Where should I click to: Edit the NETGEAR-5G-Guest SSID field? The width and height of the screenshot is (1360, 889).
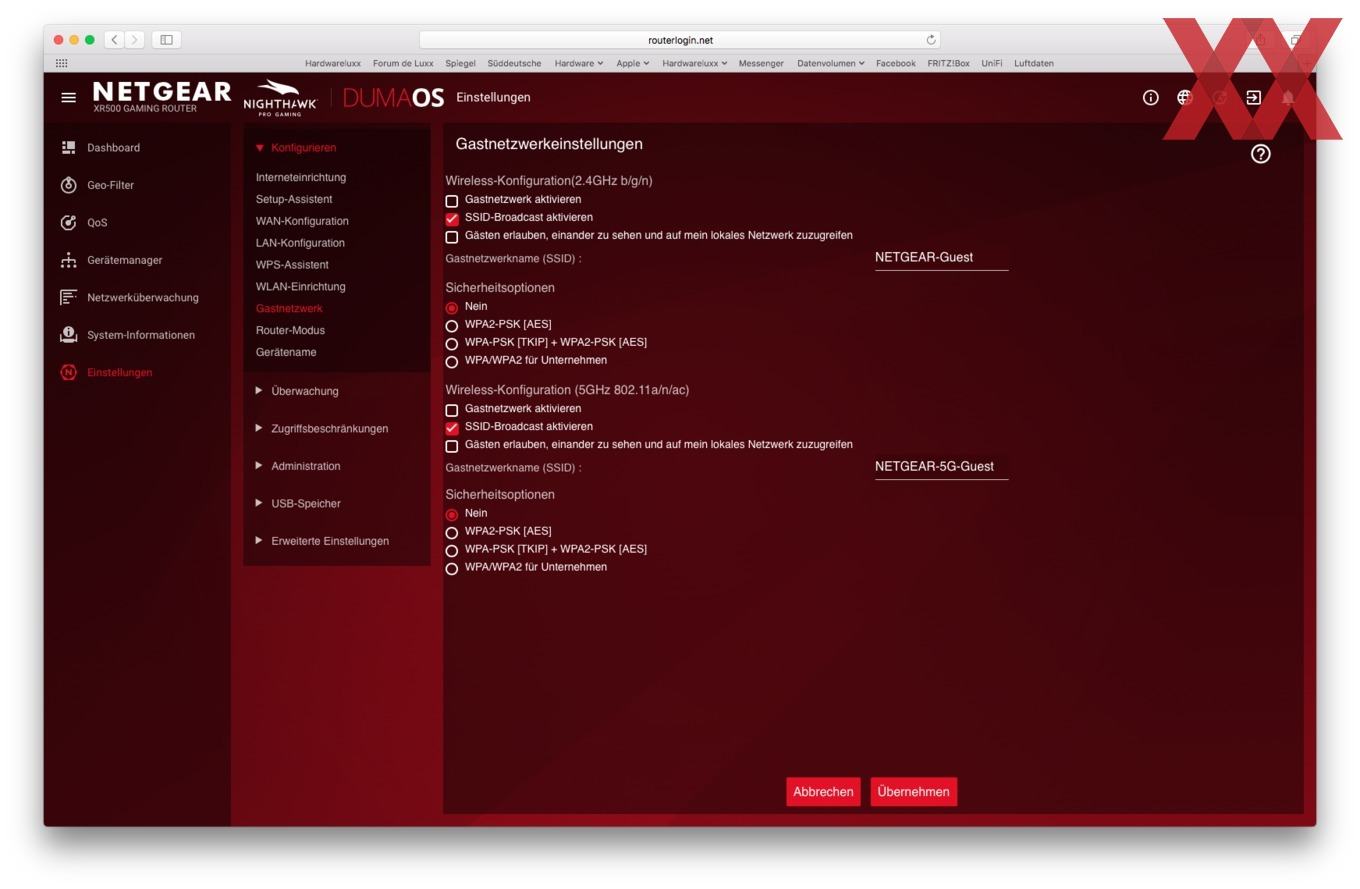point(941,467)
